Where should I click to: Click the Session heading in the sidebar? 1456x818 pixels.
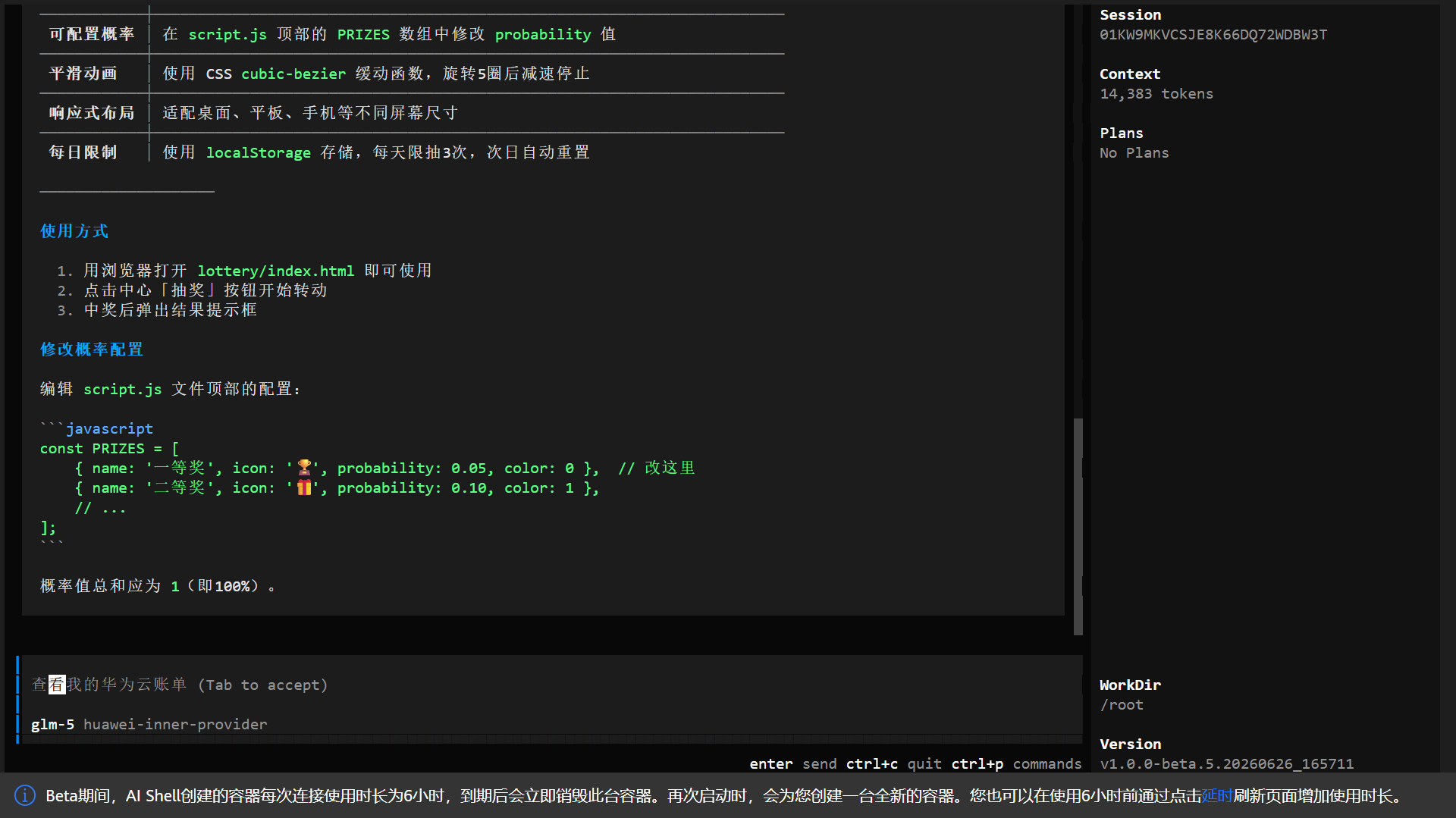[x=1130, y=14]
